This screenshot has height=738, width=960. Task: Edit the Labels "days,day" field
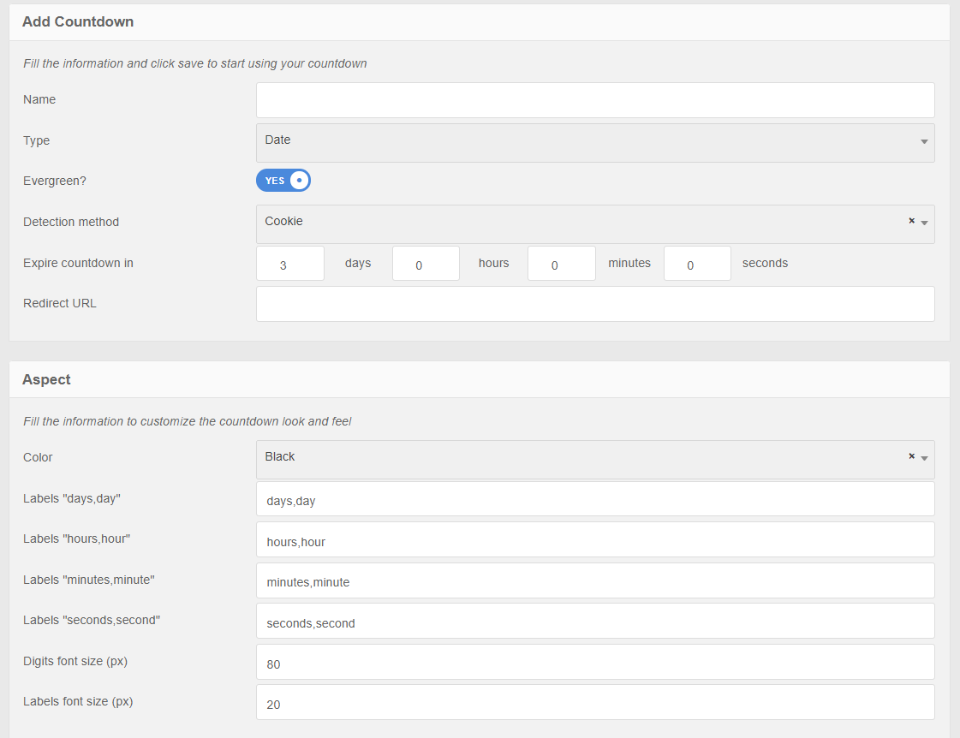coord(595,500)
